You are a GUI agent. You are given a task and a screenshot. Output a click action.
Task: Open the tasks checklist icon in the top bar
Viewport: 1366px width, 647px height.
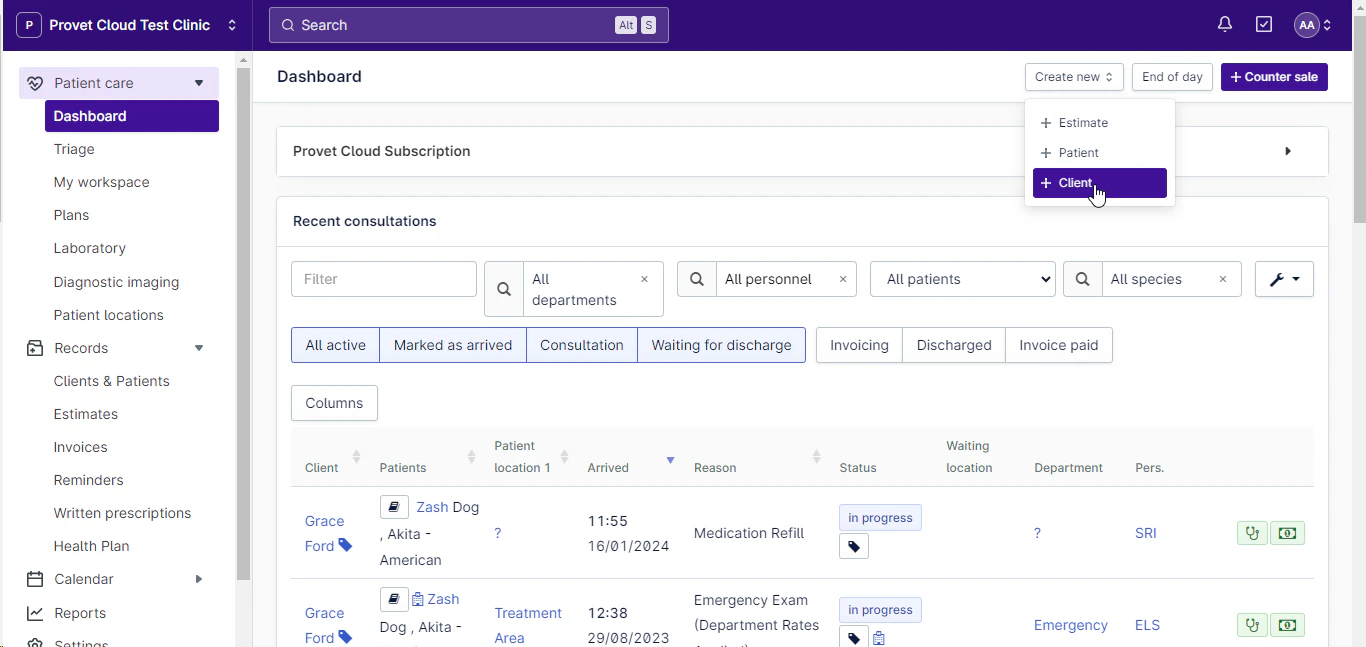[x=1263, y=23]
